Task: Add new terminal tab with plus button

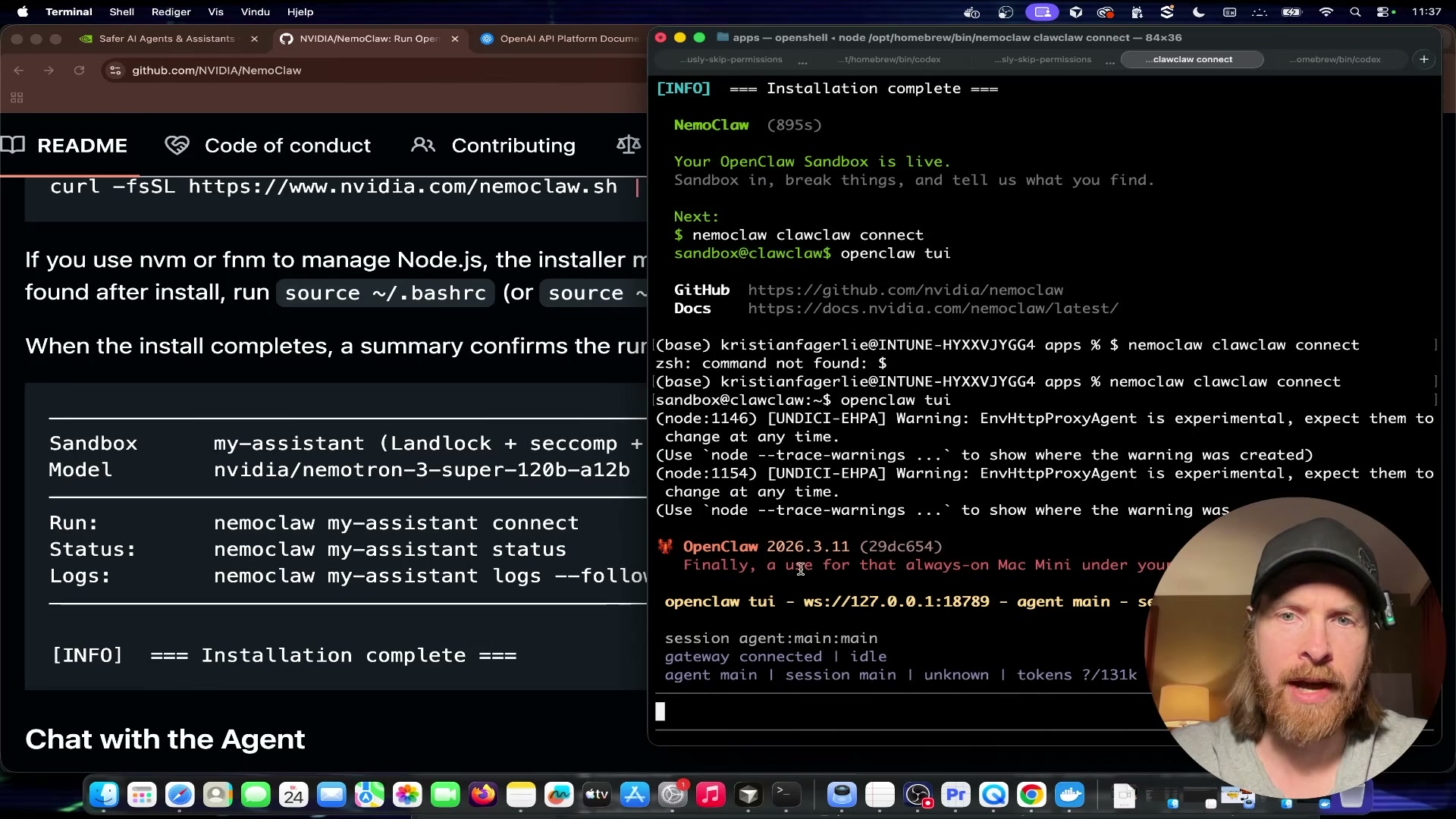Action: pos(1424,59)
